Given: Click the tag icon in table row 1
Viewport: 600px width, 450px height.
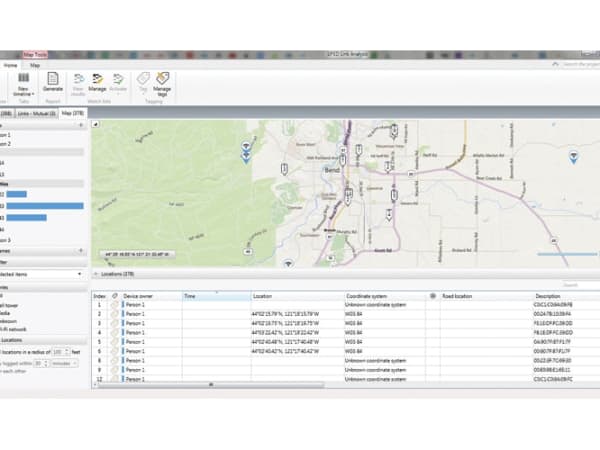Looking at the screenshot, I should tap(115, 304).
